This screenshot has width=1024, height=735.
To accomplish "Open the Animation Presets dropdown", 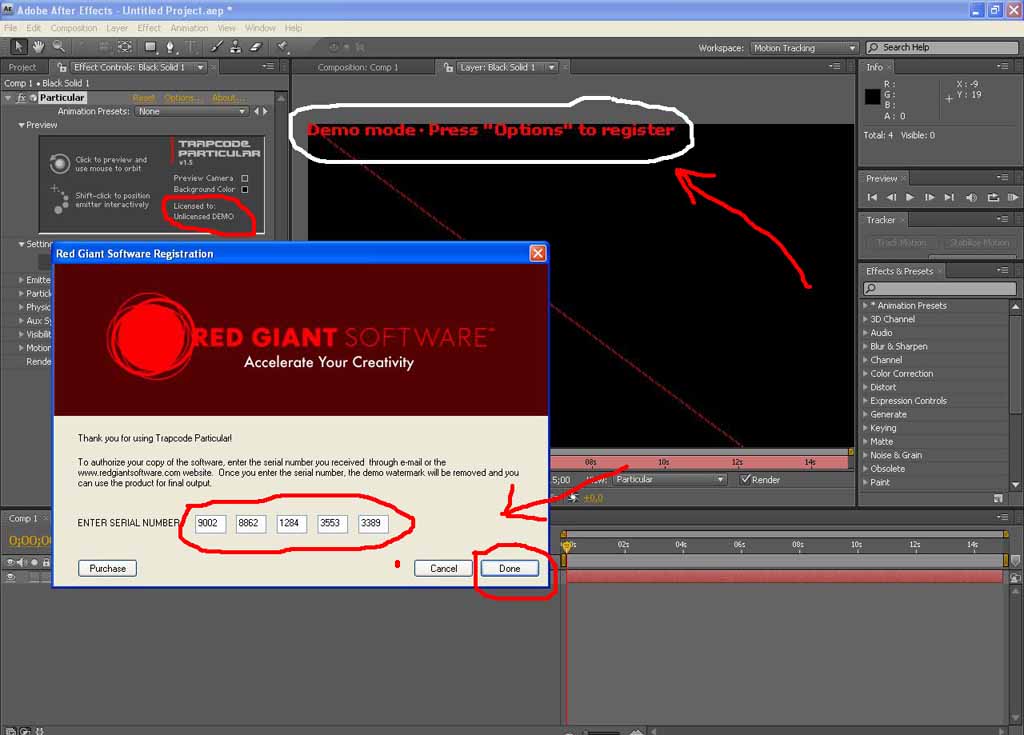I will coord(192,112).
